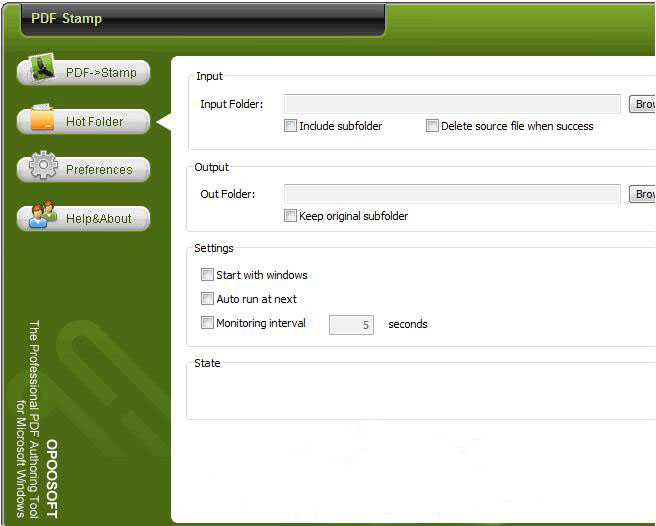
Task: Click the Out Folder path field
Action: (452, 194)
